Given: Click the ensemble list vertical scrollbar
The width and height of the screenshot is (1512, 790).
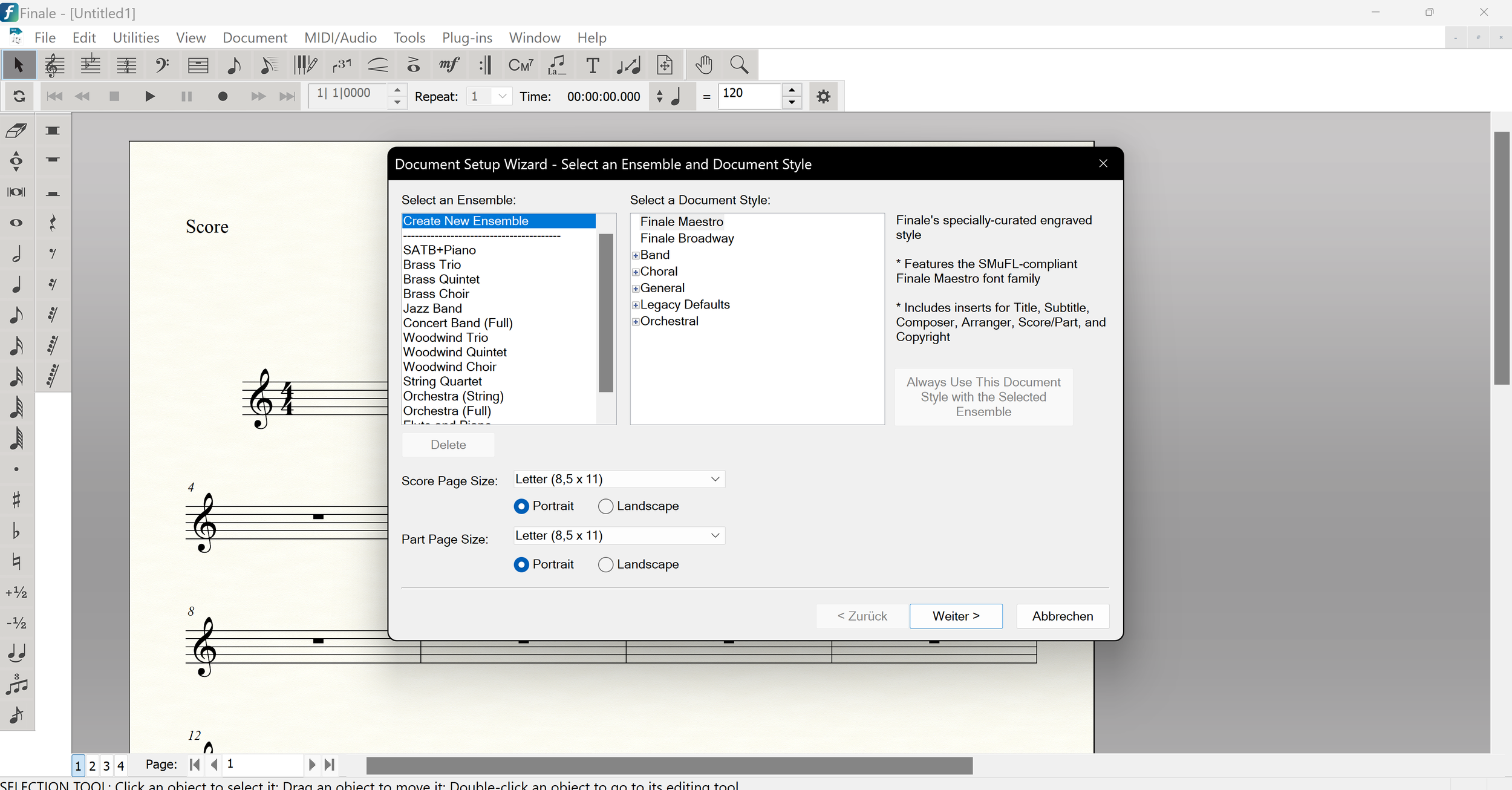Looking at the screenshot, I should pyautogui.click(x=606, y=313).
